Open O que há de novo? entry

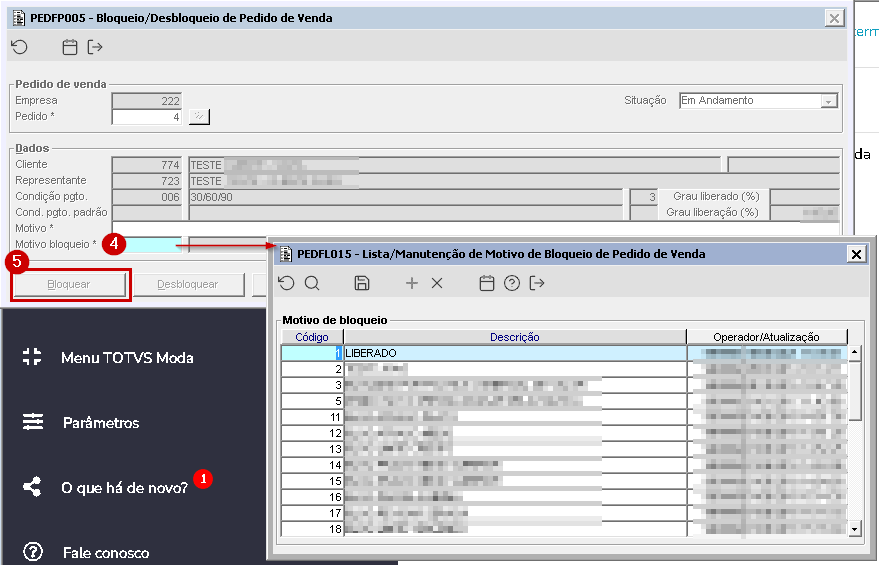(124, 488)
